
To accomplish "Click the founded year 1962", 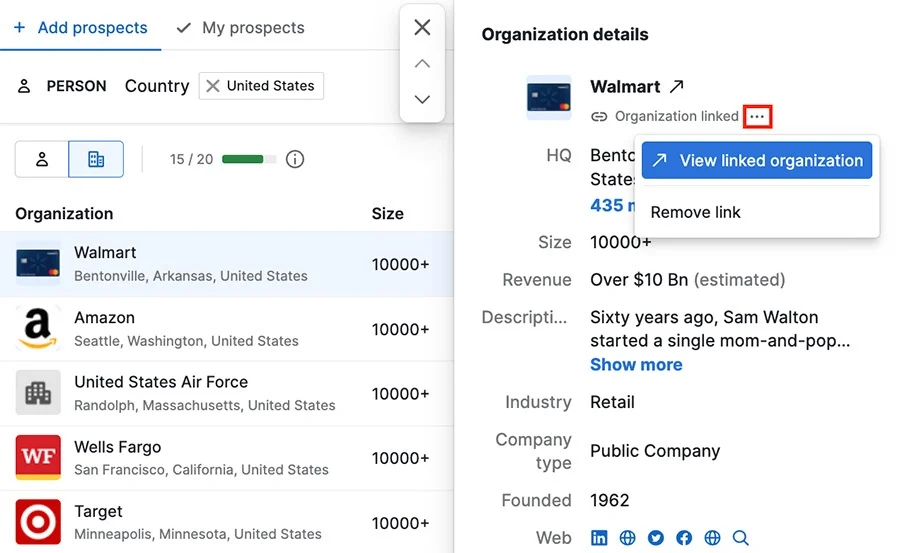I will [610, 500].
